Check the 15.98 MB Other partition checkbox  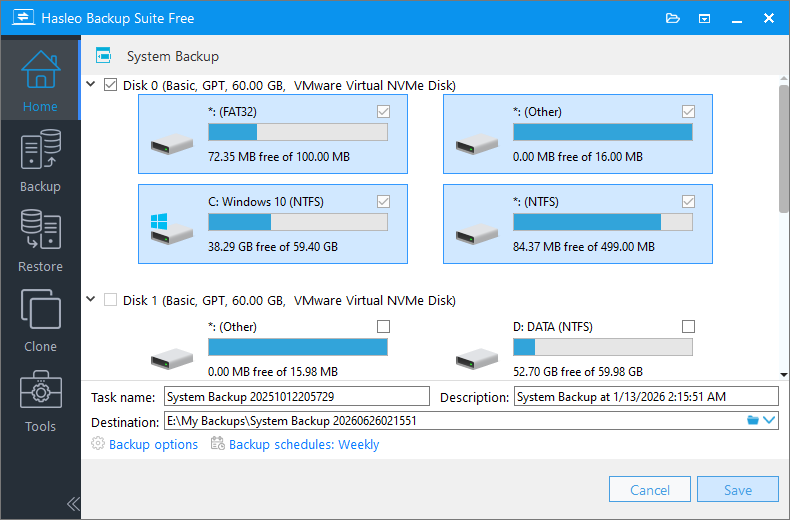(x=383, y=327)
